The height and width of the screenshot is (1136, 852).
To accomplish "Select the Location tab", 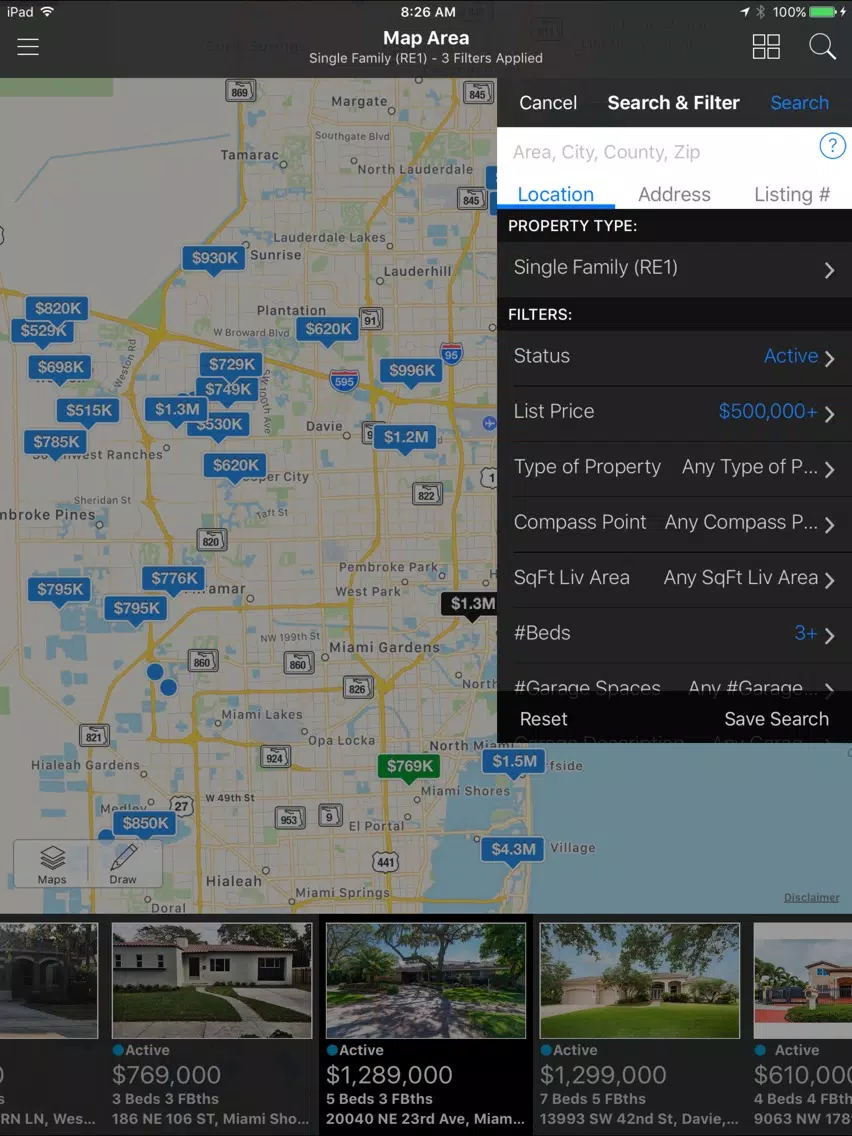I will (556, 194).
